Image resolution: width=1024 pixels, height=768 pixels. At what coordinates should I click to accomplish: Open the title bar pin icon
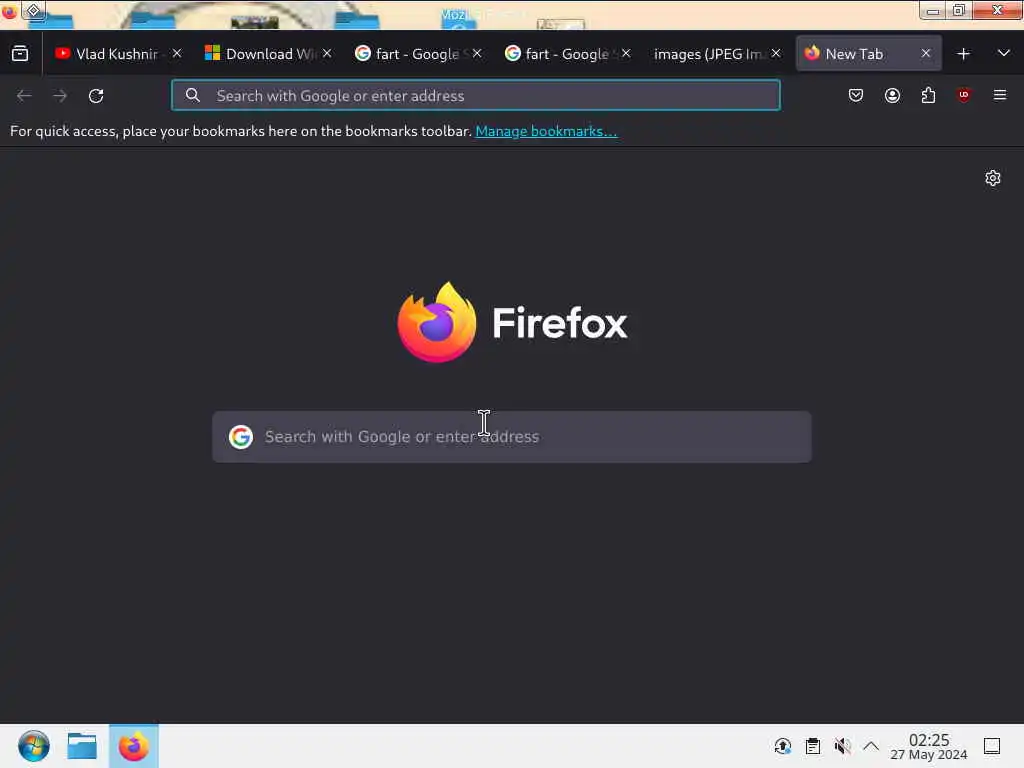click(x=33, y=10)
